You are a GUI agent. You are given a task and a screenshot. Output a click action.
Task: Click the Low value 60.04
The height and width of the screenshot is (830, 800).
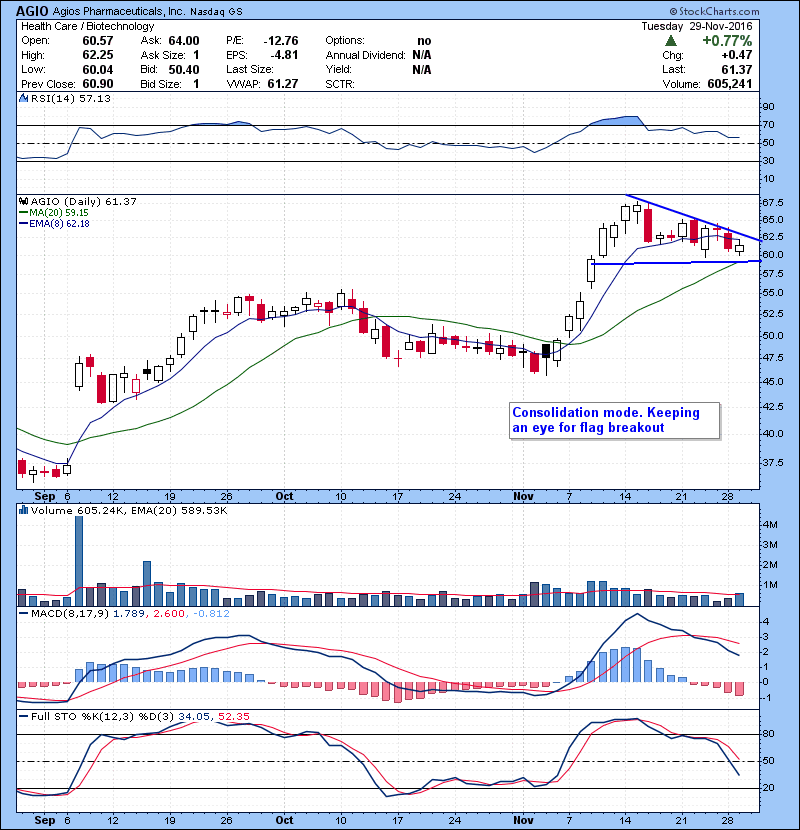click(x=97, y=69)
